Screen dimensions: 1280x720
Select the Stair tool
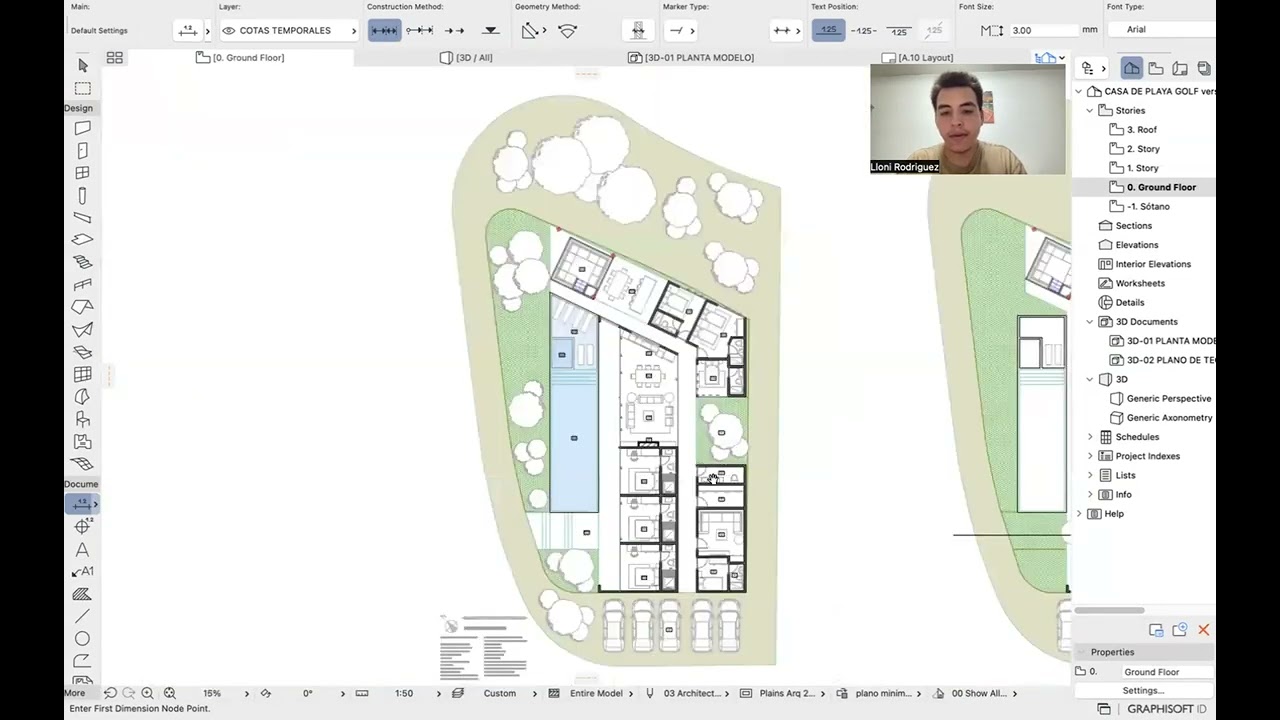pyautogui.click(x=83, y=262)
